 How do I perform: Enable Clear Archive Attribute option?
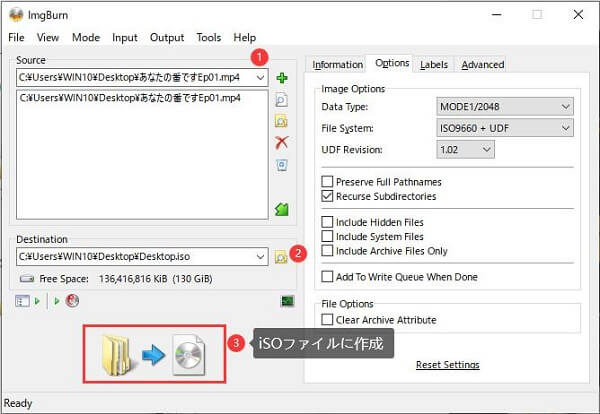coord(327,319)
